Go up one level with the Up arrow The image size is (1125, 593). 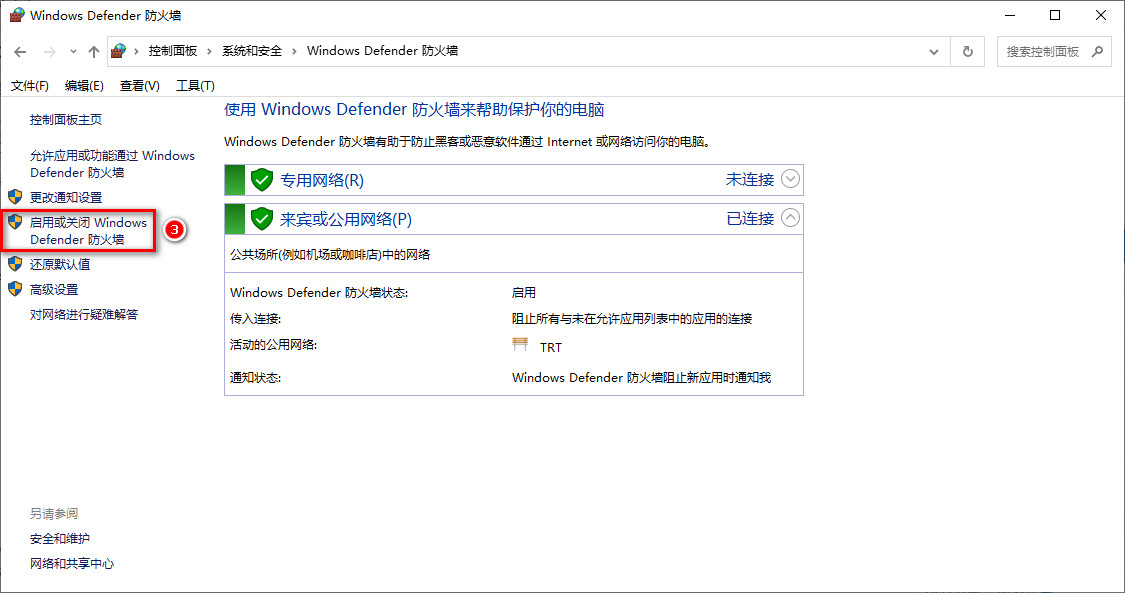pyautogui.click(x=94, y=52)
